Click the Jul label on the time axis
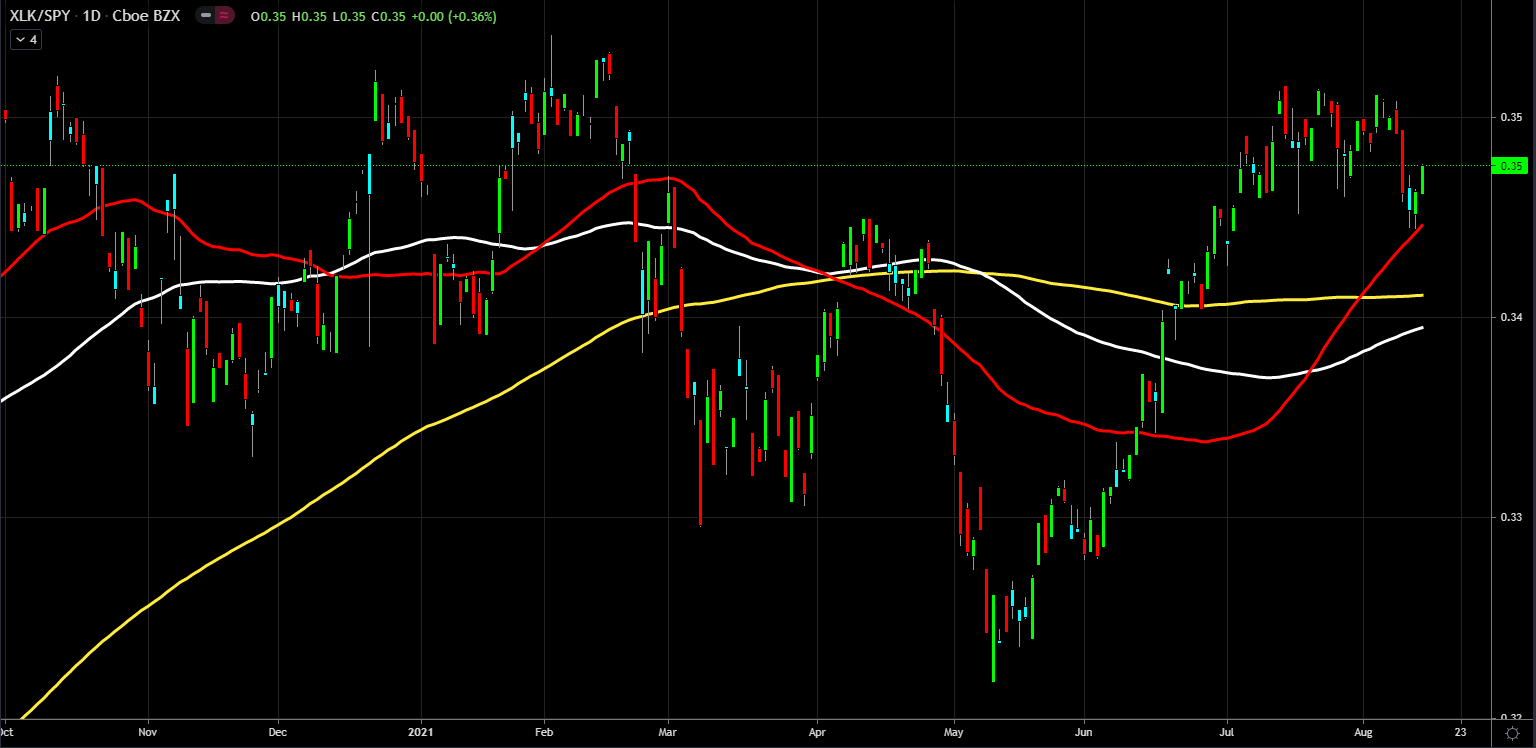Viewport: 1536px width, 748px height. pyautogui.click(x=1226, y=731)
